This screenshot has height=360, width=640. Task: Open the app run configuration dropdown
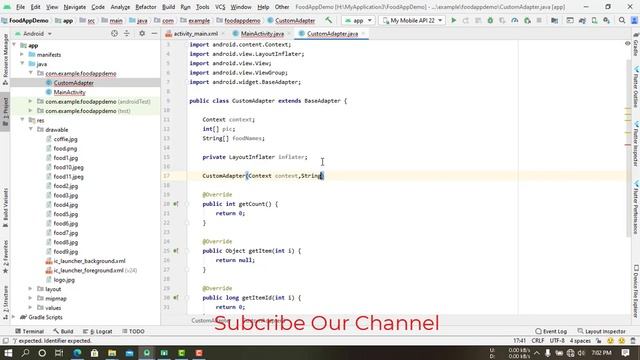tap(358, 20)
